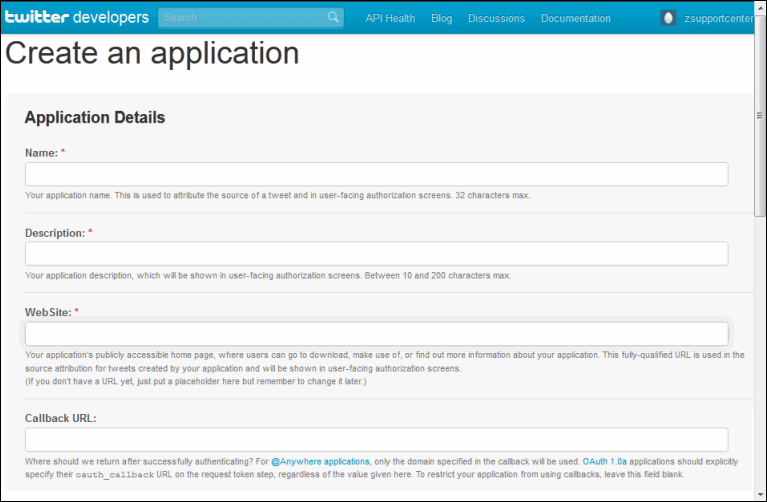Open the zsupportcenter account menu
The image size is (767, 502).
tap(718, 18)
